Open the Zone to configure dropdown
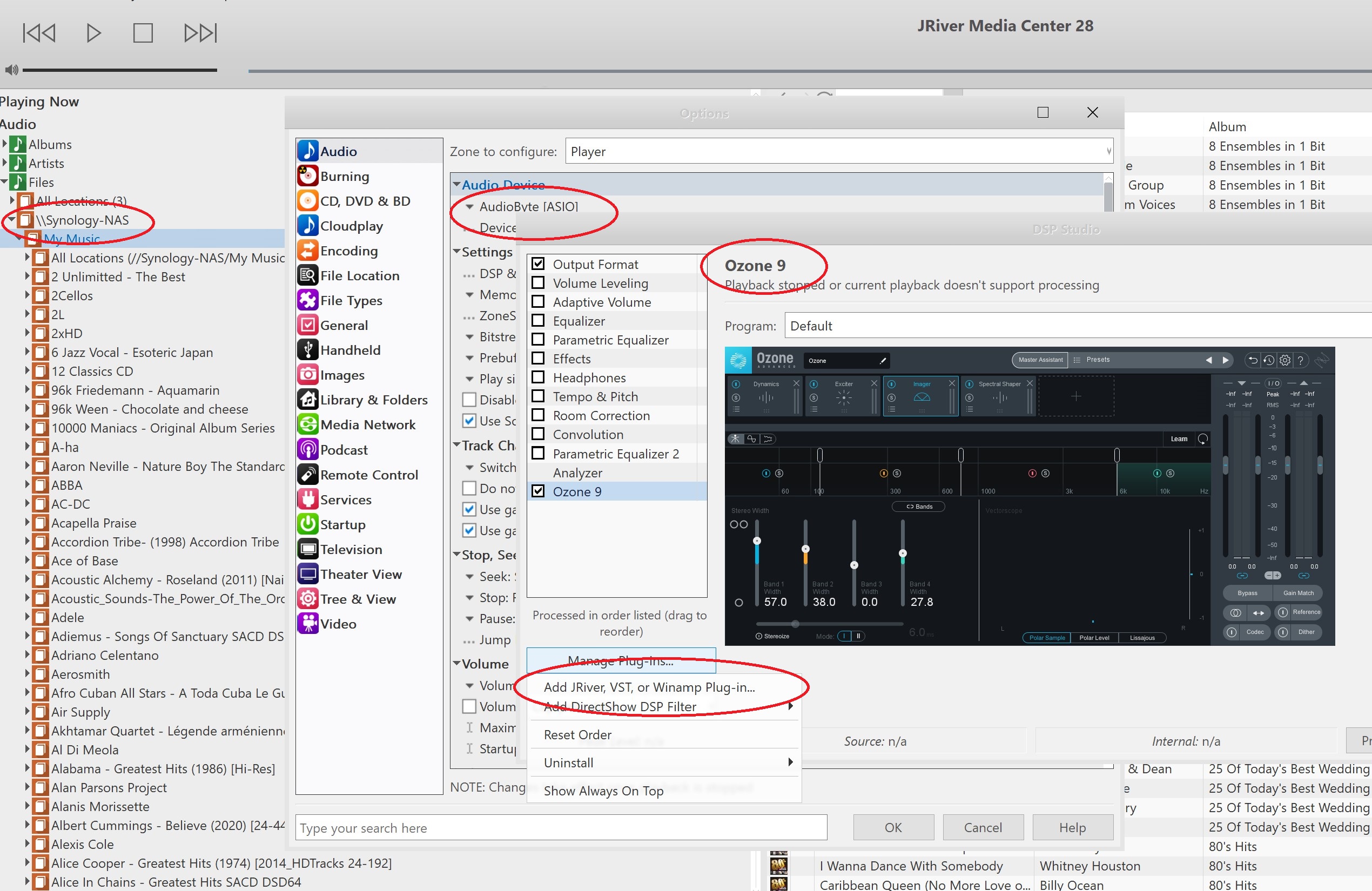The image size is (1372, 891). 1107,151
